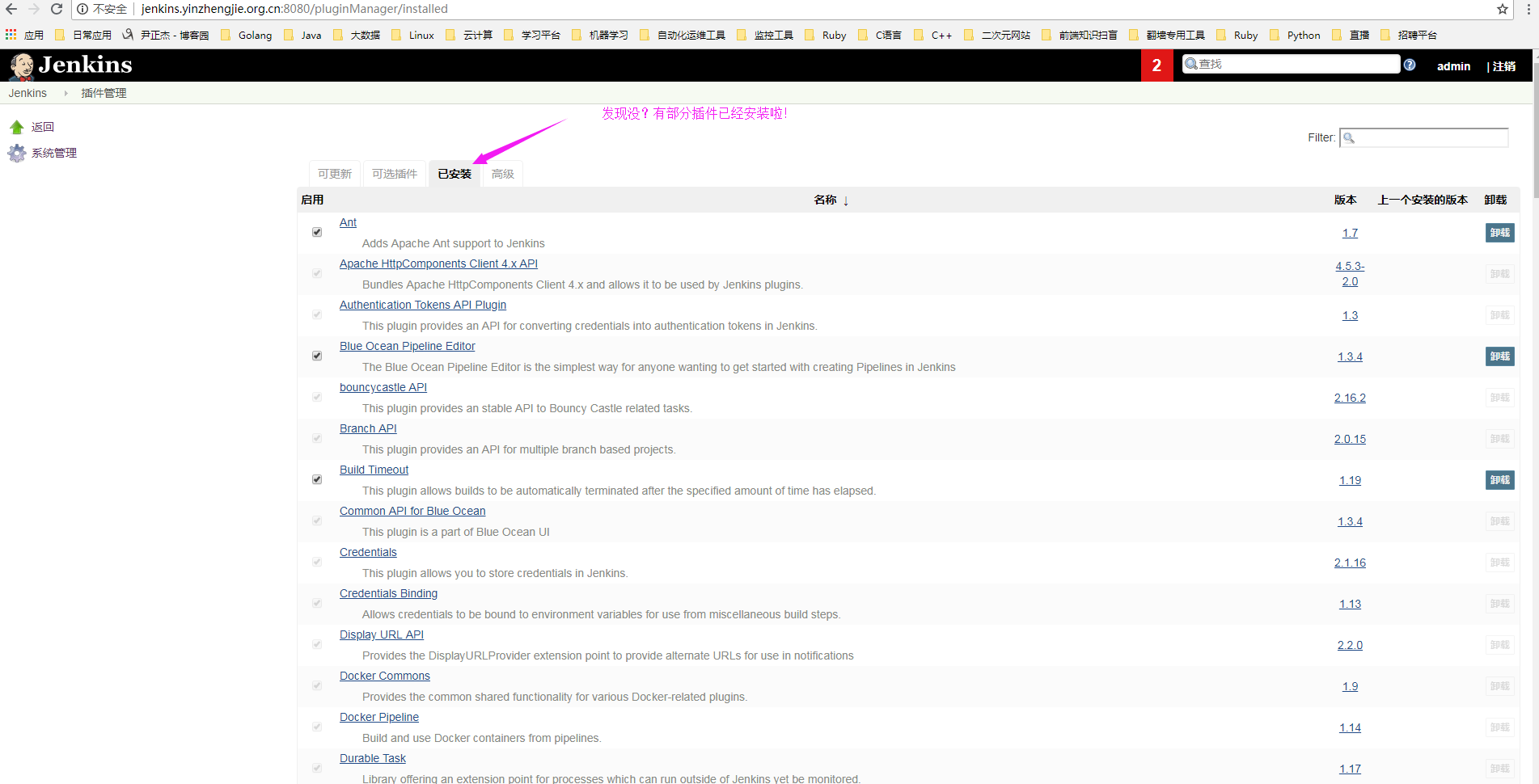This screenshot has width=1539, height=784.
Task: Open the Chrome apps grid icon
Action: pos(11,35)
